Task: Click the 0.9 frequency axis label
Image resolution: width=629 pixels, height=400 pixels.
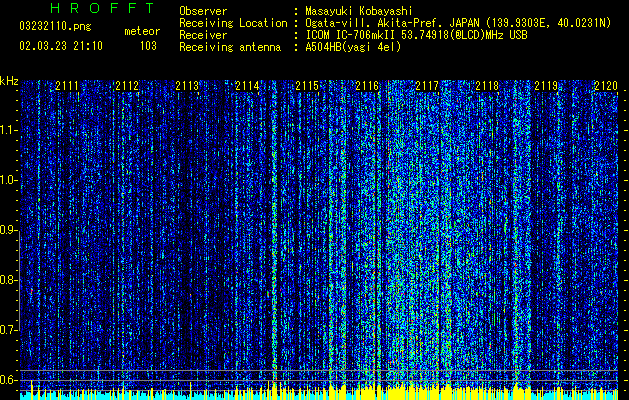Action: click(x=9, y=230)
